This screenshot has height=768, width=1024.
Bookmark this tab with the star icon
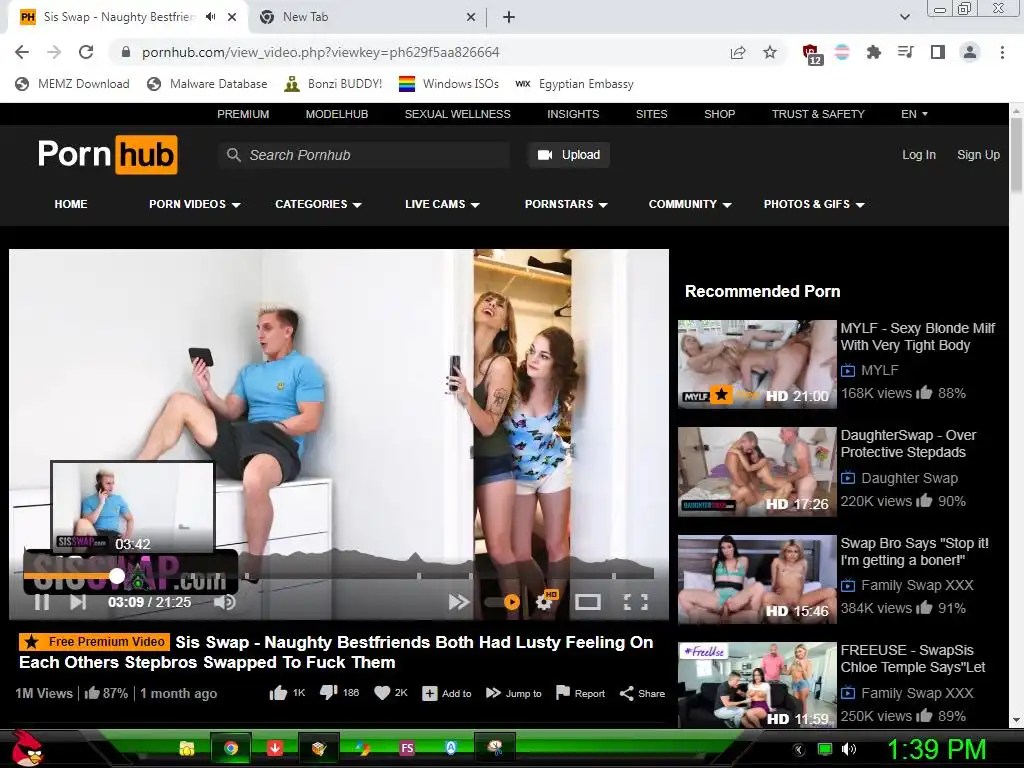tap(770, 52)
